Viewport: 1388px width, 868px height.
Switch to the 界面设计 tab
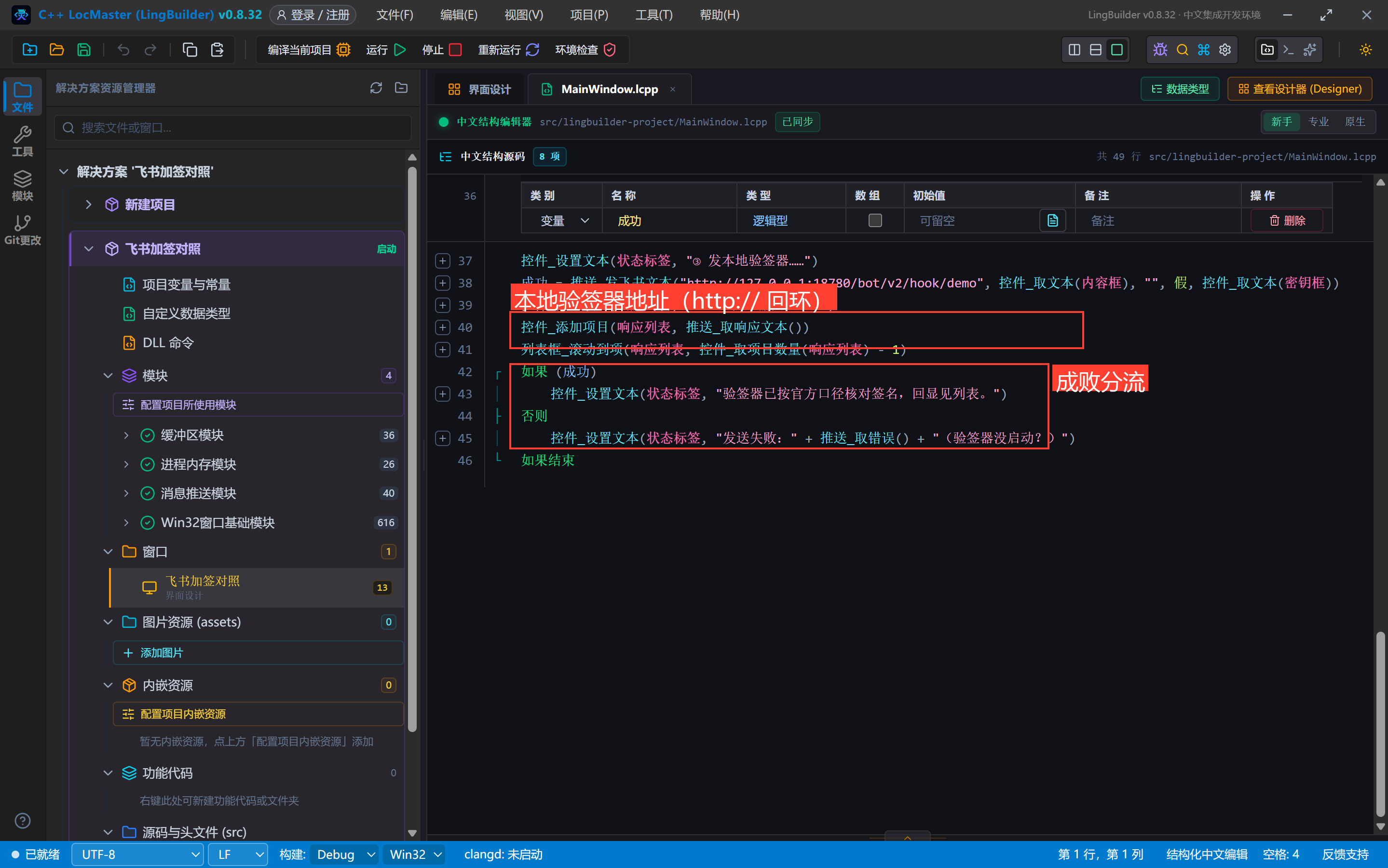click(479, 89)
